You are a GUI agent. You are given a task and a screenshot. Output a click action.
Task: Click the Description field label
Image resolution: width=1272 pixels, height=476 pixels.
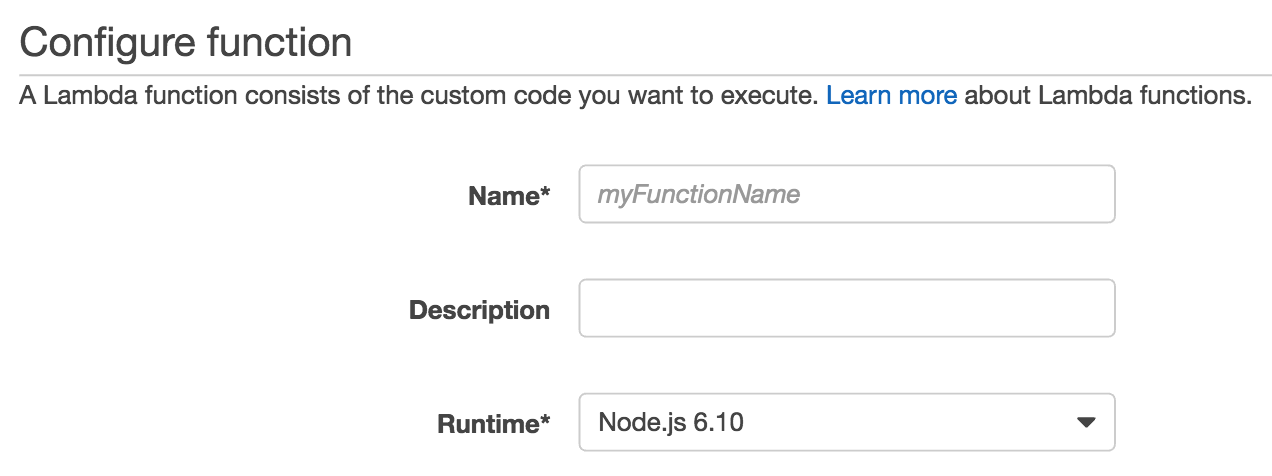click(x=480, y=310)
